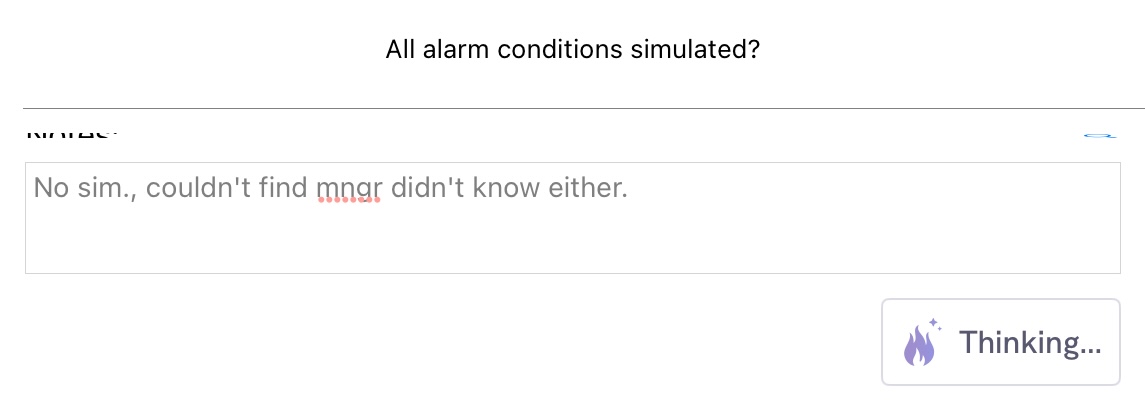Click the word "couldn't" in the notes

coord(194,188)
